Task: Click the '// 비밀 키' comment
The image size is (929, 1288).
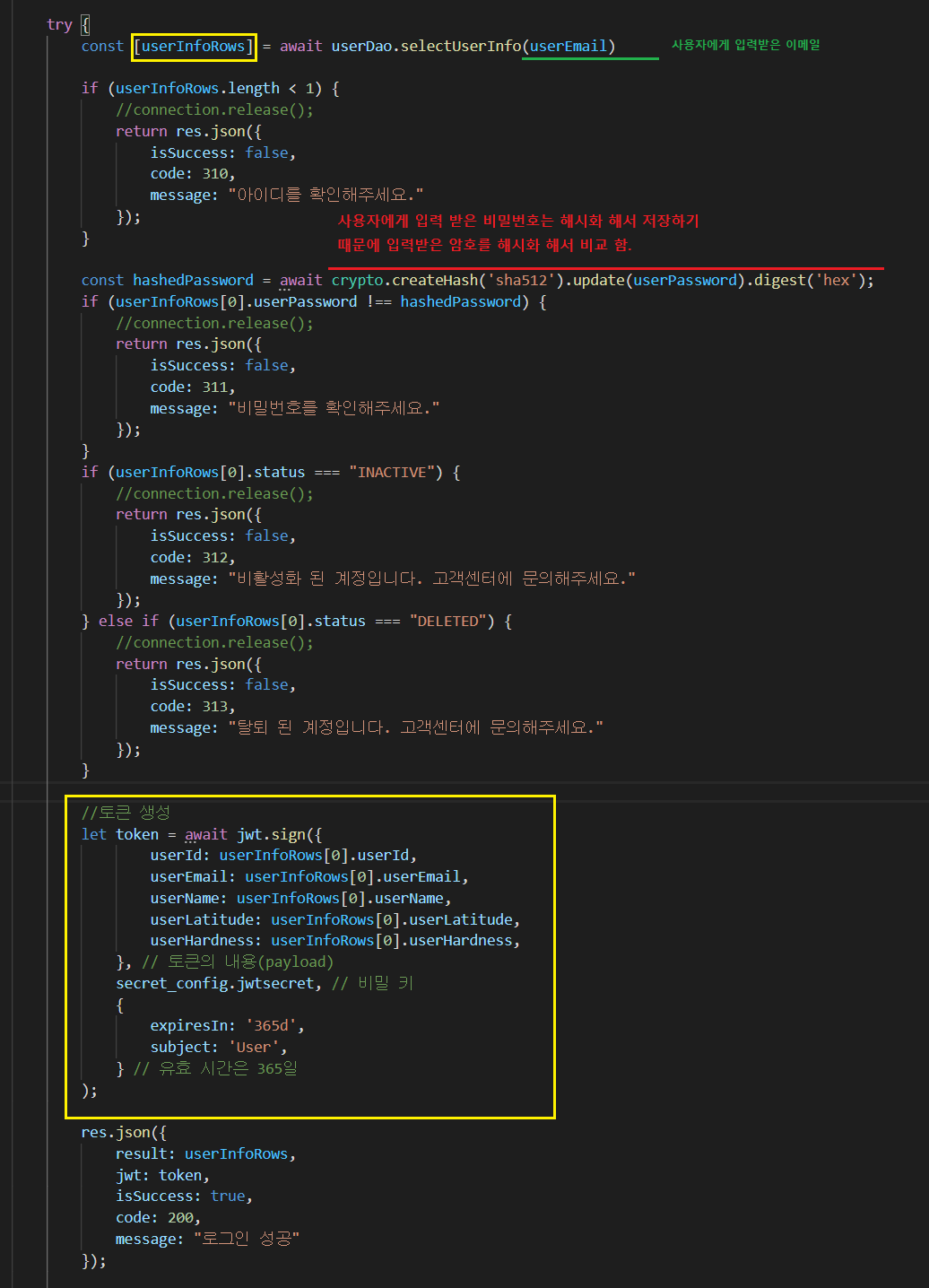Action: [x=372, y=984]
